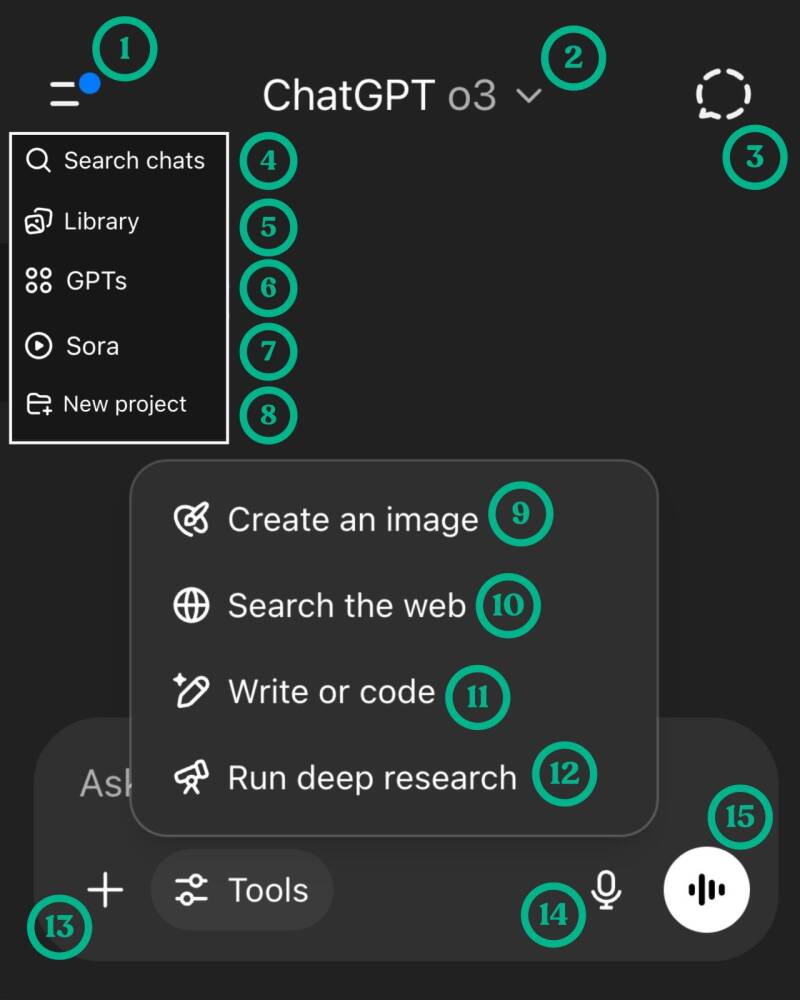The height and width of the screenshot is (1000, 800).
Task: Open Library from the sidebar
Action: (101, 221)
